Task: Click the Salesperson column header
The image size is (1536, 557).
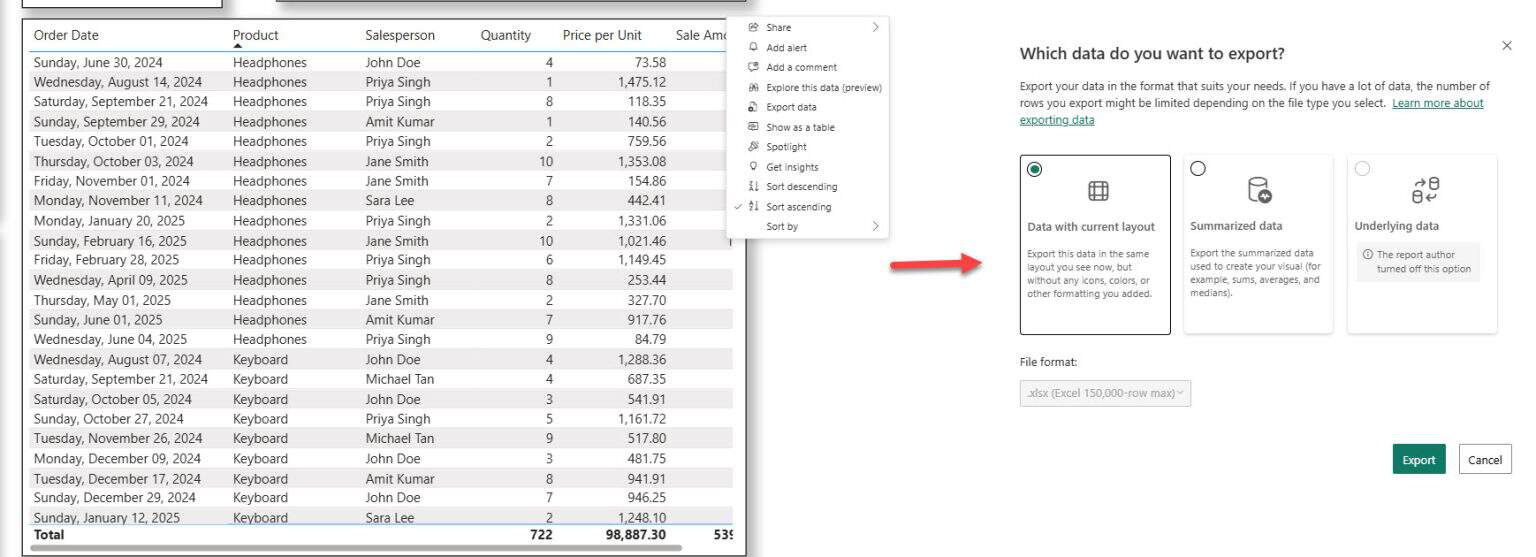Action: coord(400,35)
